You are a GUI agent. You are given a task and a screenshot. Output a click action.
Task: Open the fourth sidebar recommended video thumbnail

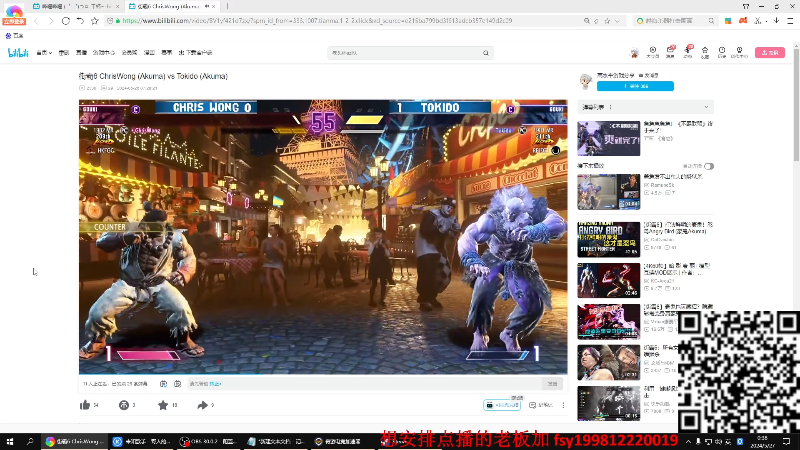608,281
